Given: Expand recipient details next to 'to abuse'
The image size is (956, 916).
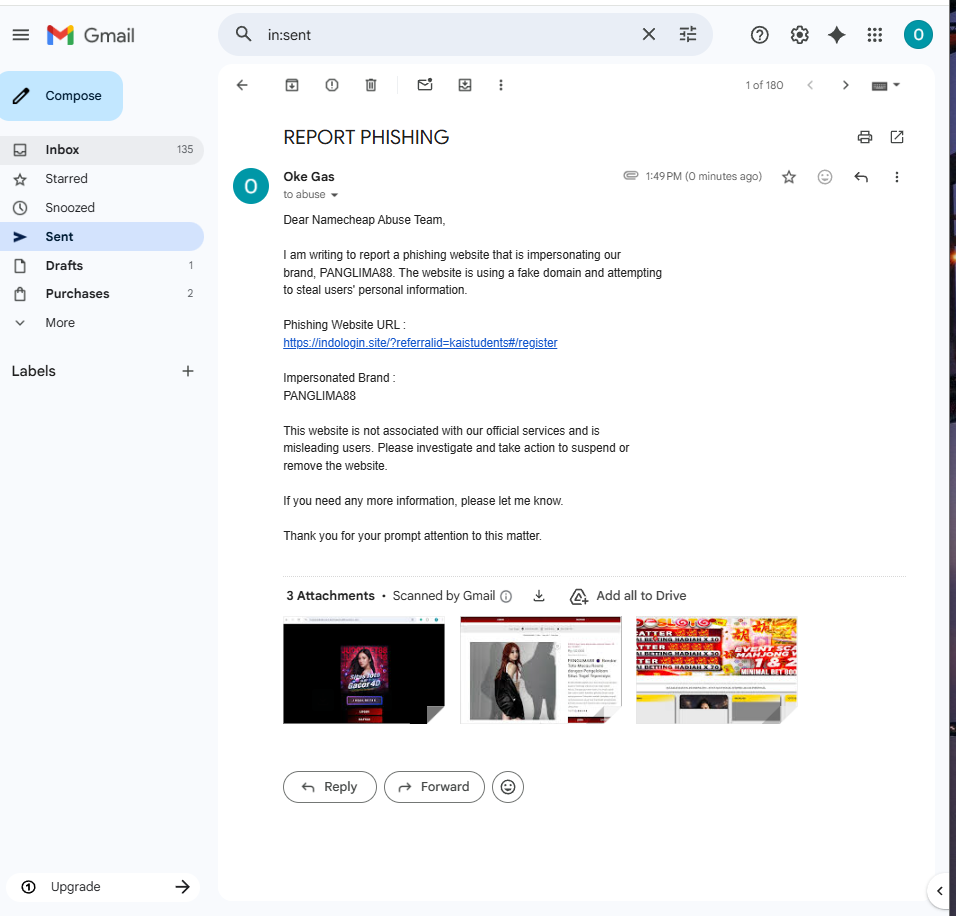Looking at the screenshot, I should pos(334,195).
